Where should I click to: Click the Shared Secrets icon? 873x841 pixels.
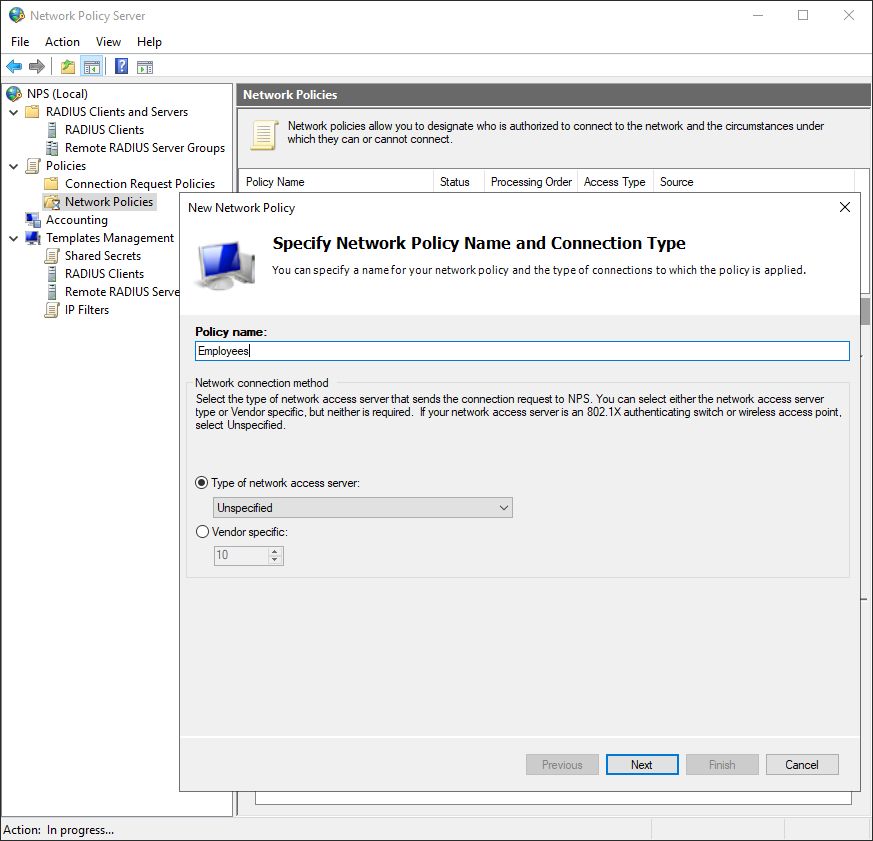tap(52, 256)
